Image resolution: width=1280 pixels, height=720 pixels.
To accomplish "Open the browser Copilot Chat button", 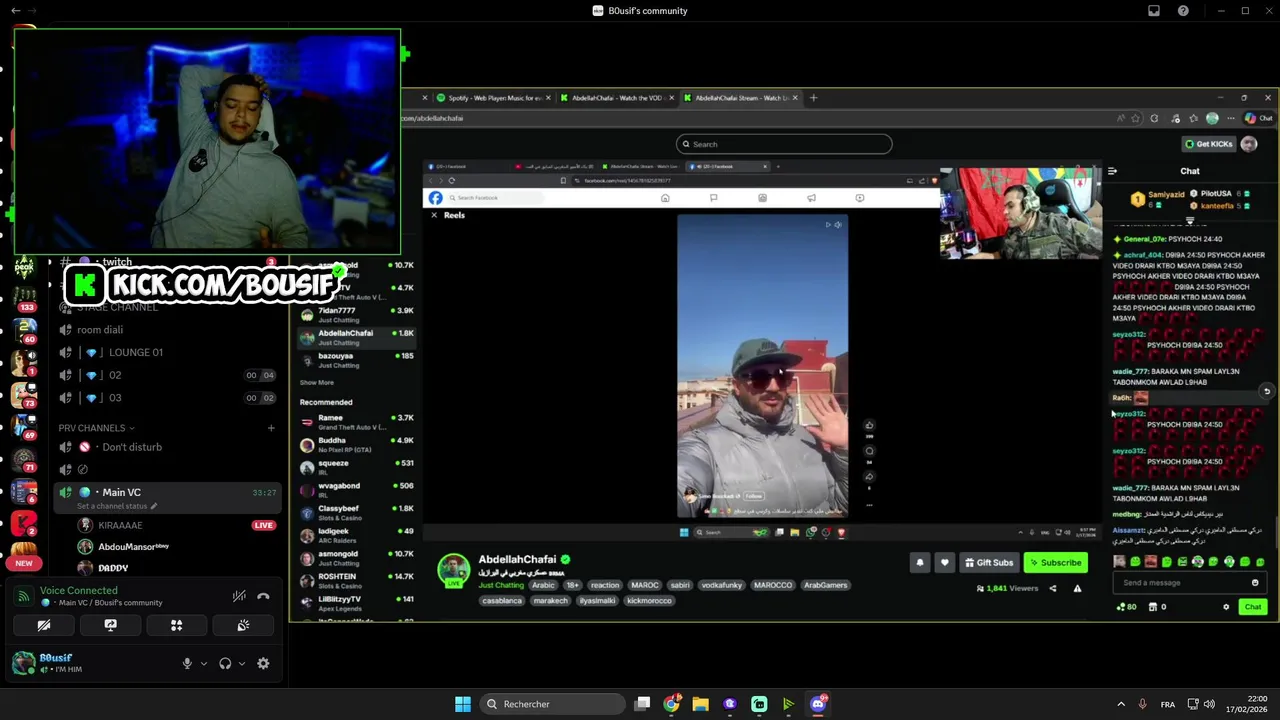I will point(1259,118).
